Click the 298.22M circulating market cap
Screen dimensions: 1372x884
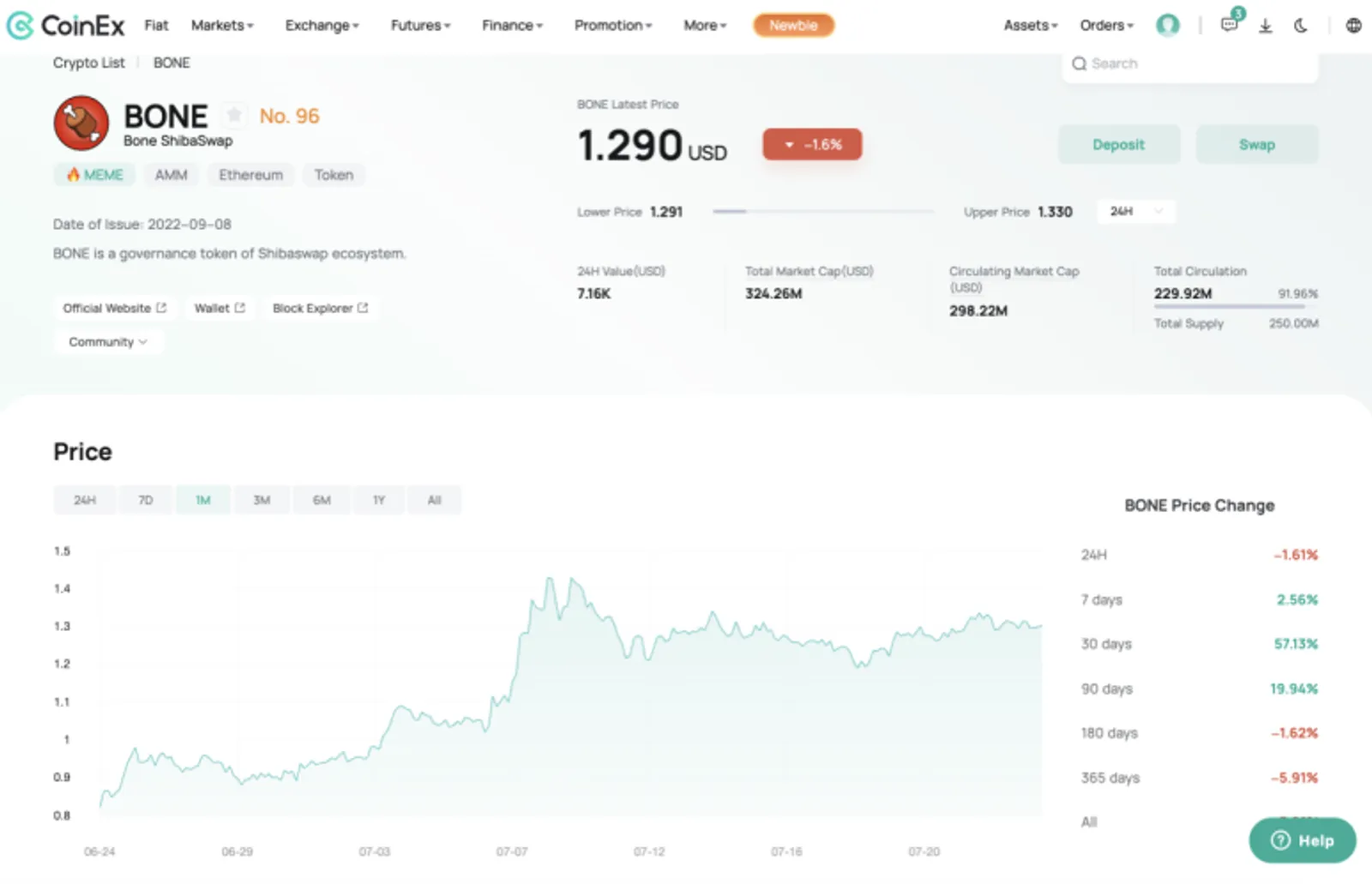tap(978, 310)
